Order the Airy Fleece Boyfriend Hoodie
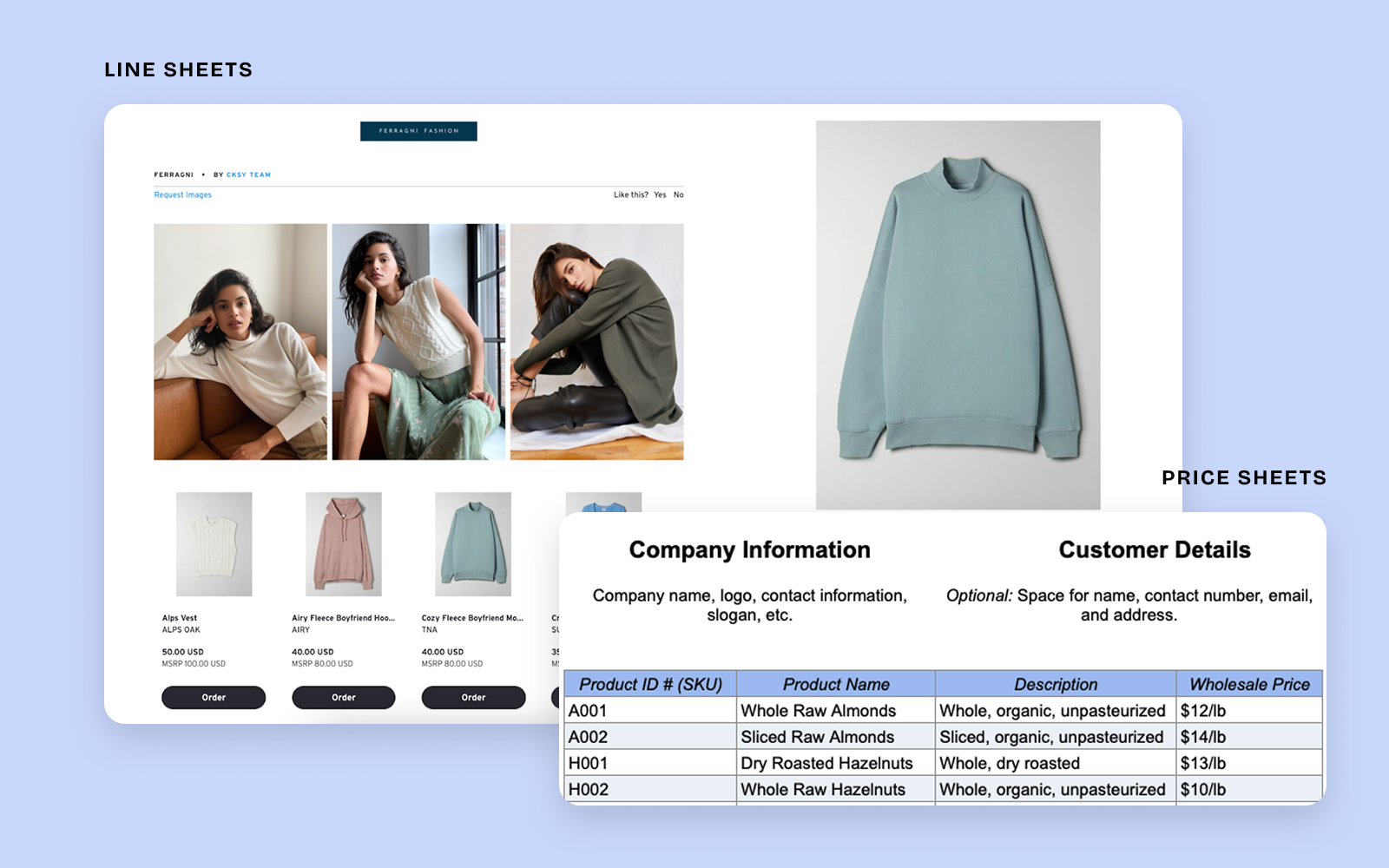This screenshot has height=868, width=1389. [x=344, y=698]
